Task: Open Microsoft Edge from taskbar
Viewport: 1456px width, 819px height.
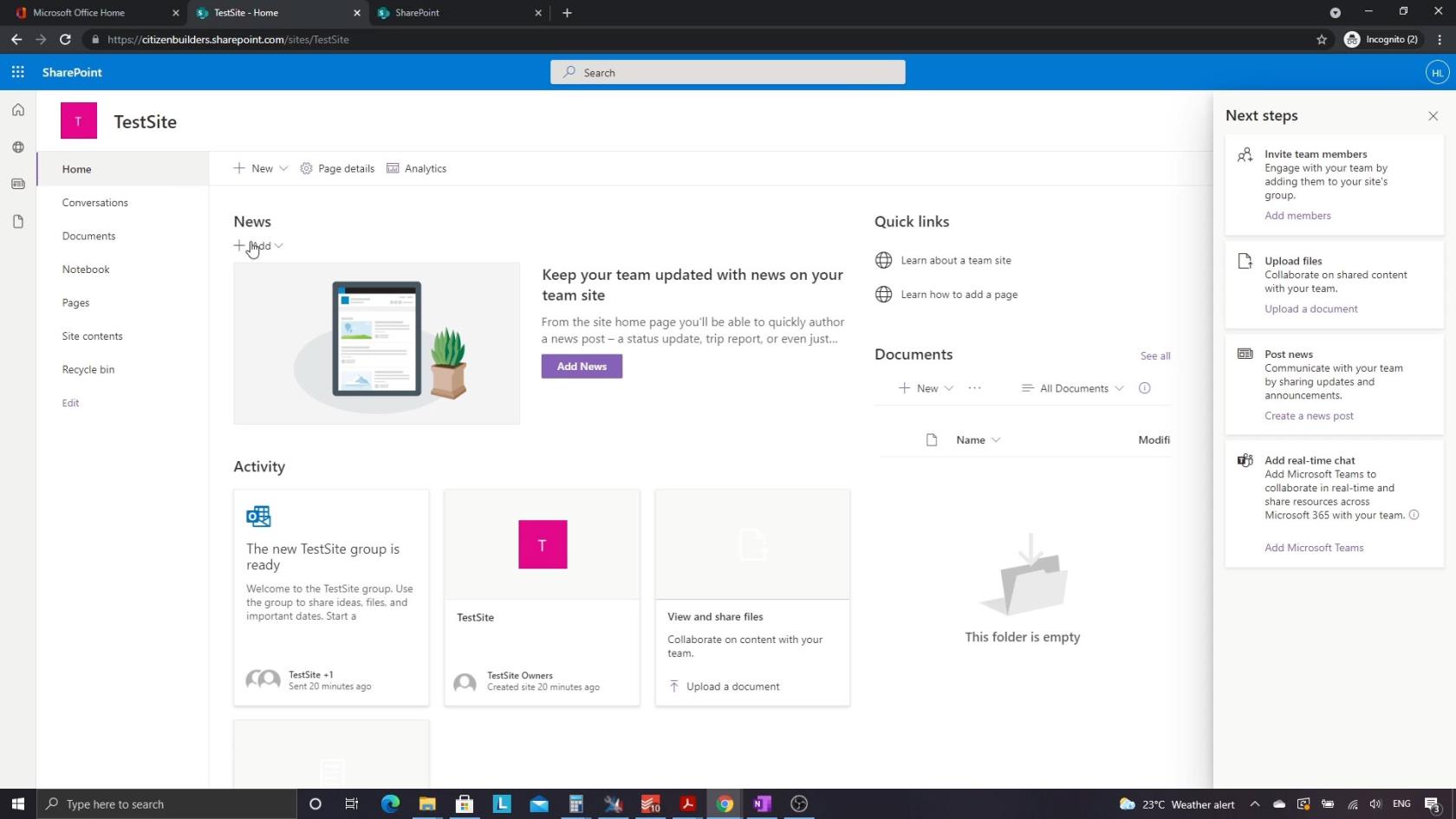Action: click(390, 804)
